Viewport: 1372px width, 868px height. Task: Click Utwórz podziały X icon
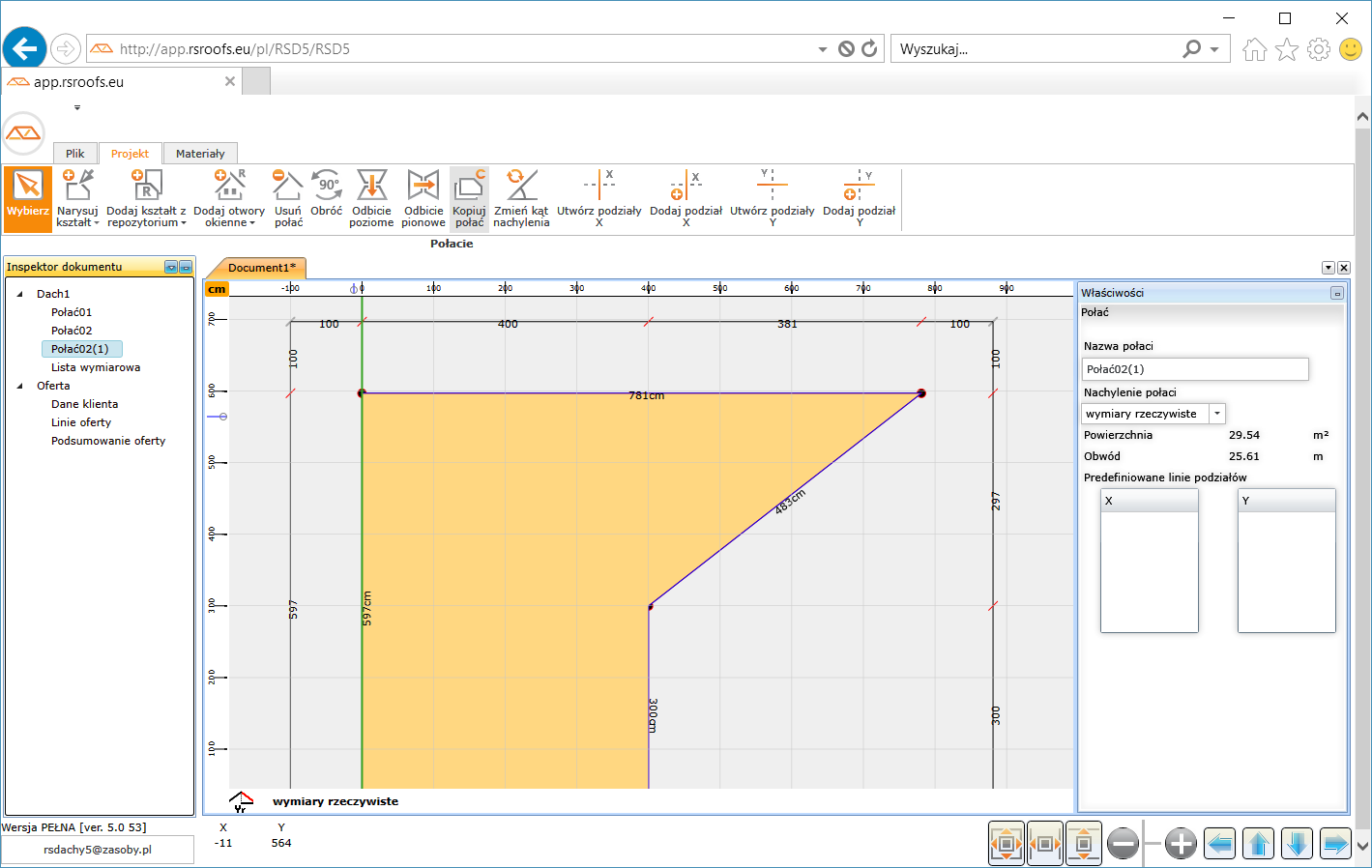598,198
